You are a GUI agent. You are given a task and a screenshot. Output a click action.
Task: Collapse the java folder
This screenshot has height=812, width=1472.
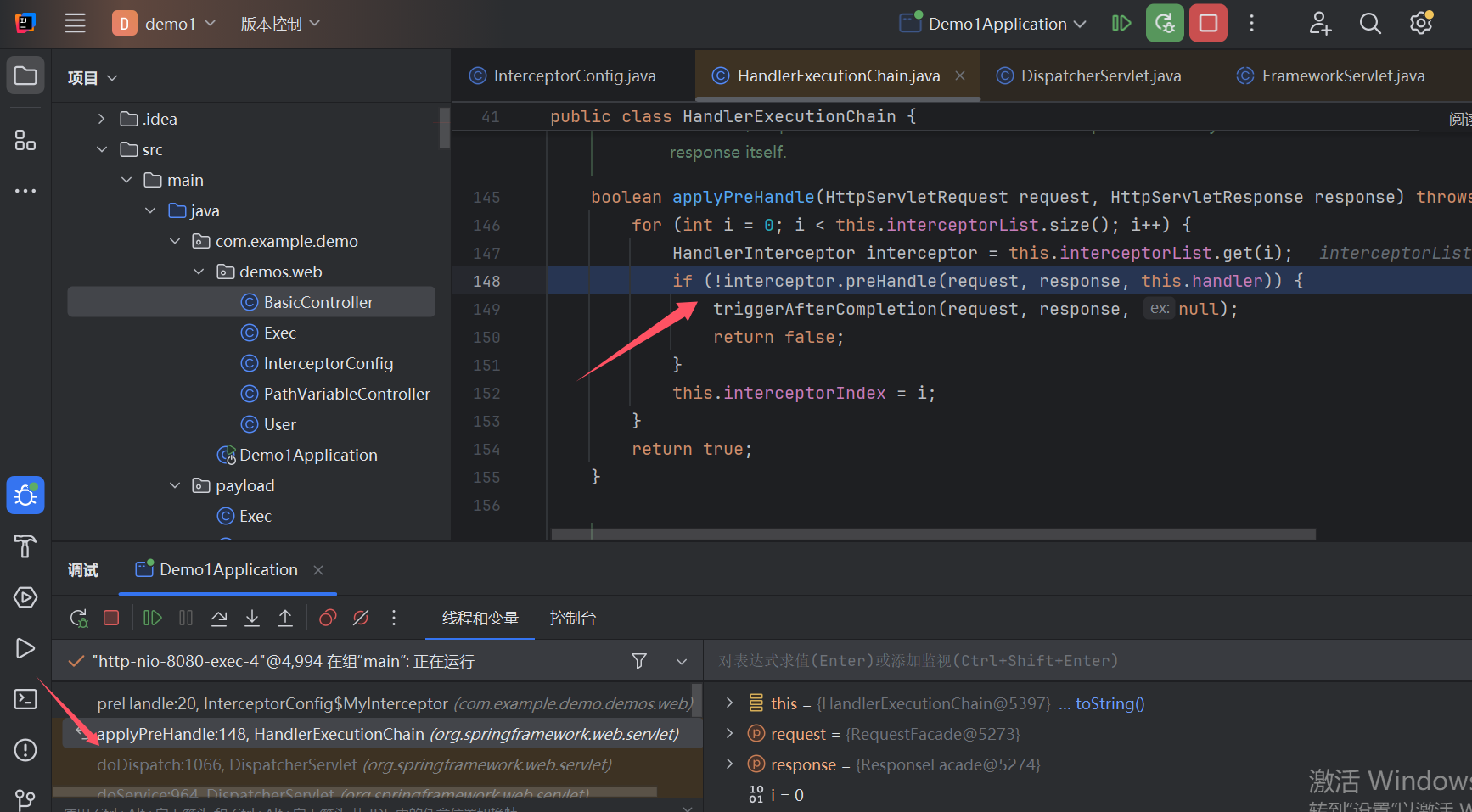pos(150,210)
